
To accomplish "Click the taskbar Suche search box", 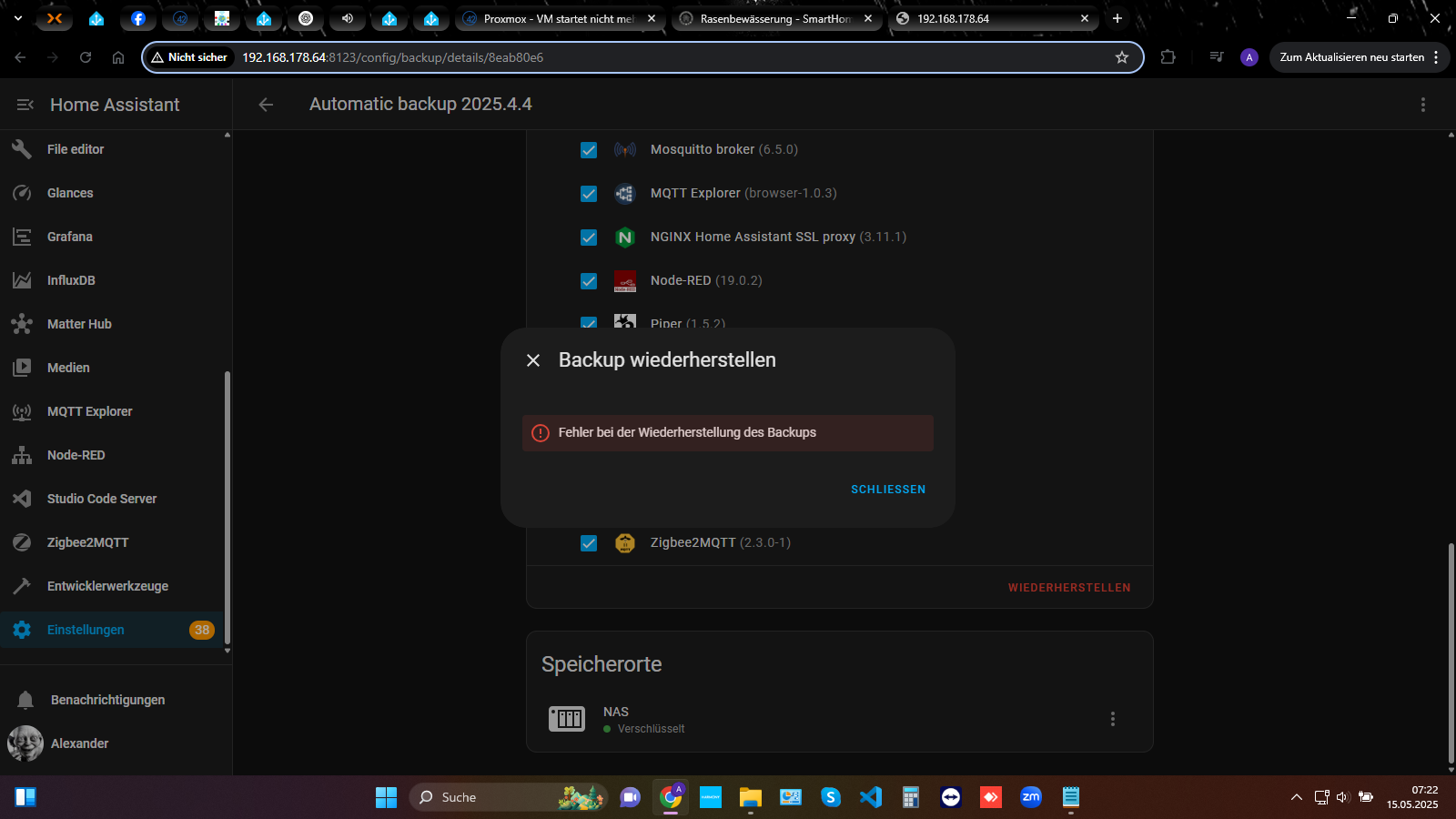I will [508, 797].
